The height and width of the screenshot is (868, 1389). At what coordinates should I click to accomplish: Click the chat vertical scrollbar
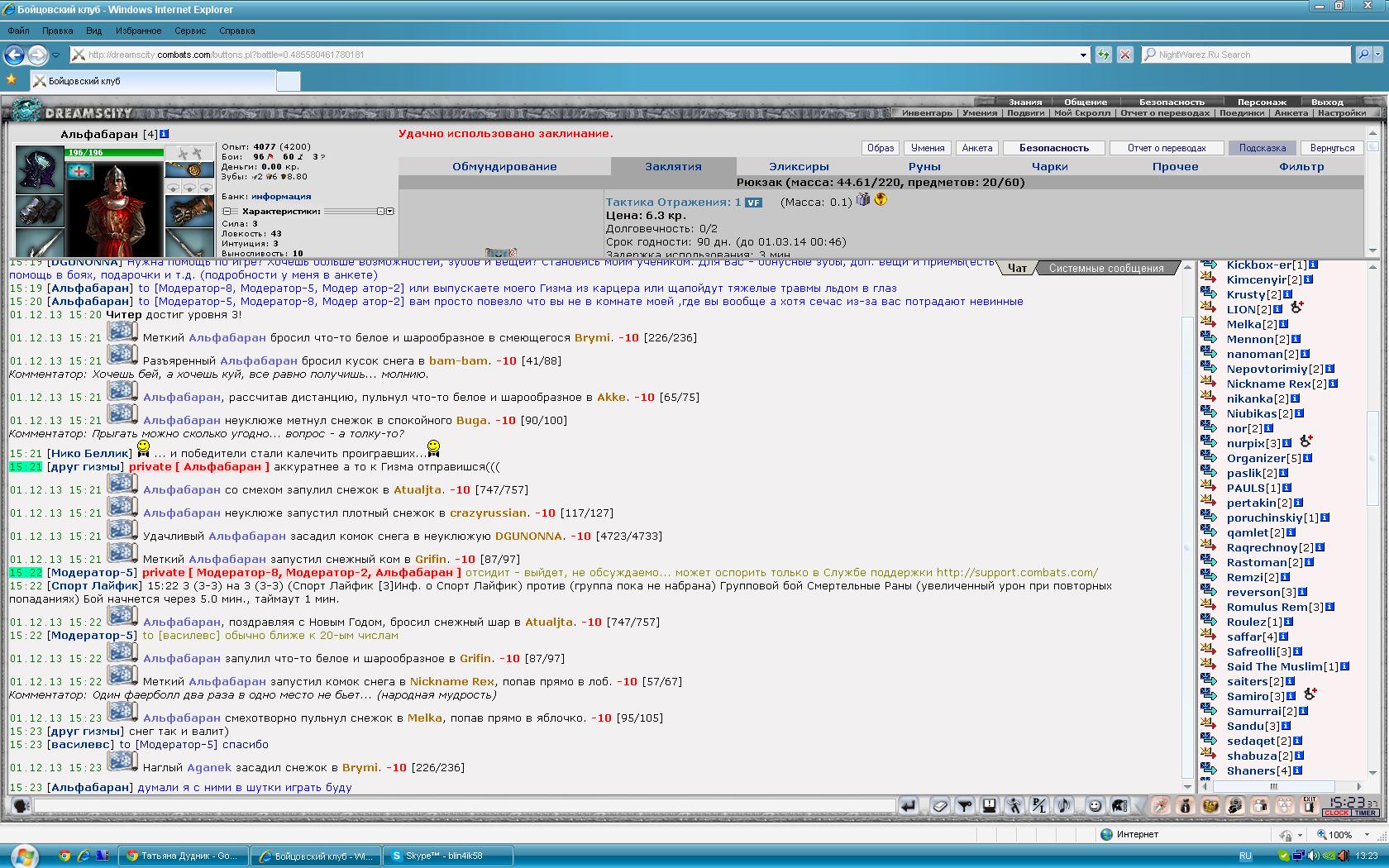pos(1188,526)
